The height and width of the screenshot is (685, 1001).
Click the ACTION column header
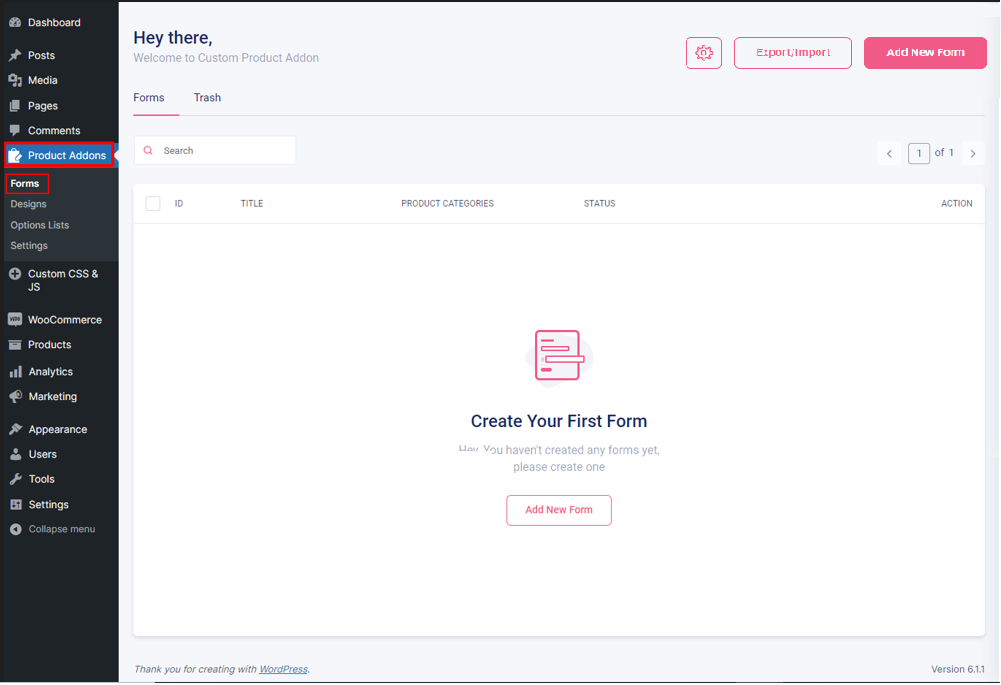(x=956, y=204)
